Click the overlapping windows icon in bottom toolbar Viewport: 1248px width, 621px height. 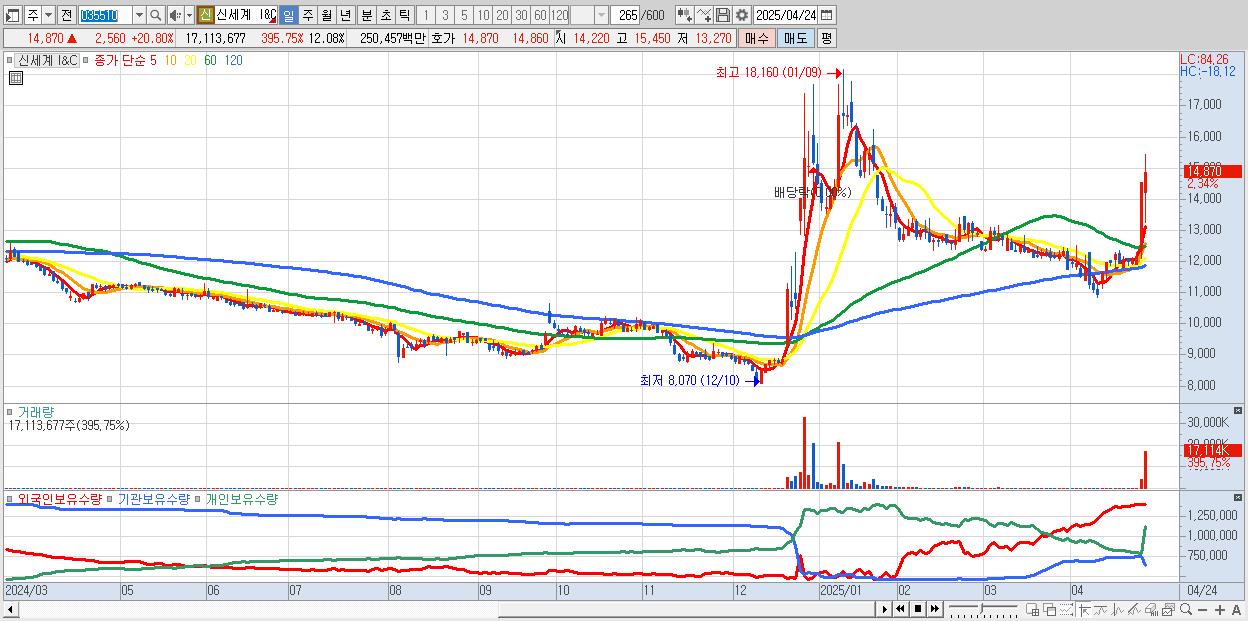coord(1050,609)
